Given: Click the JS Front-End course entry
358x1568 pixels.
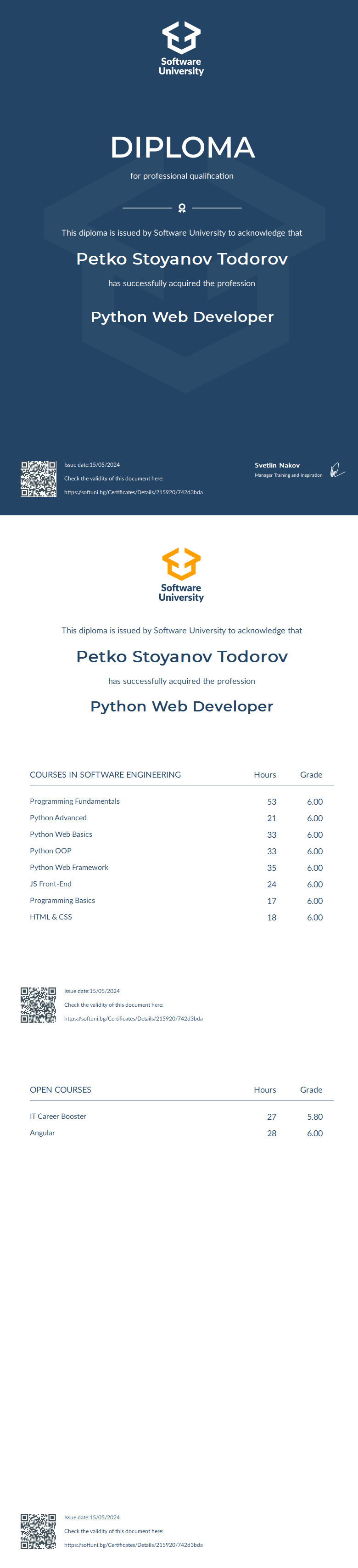Looking at the screenshot, I should pyautogui.click(x=50, y=884).
